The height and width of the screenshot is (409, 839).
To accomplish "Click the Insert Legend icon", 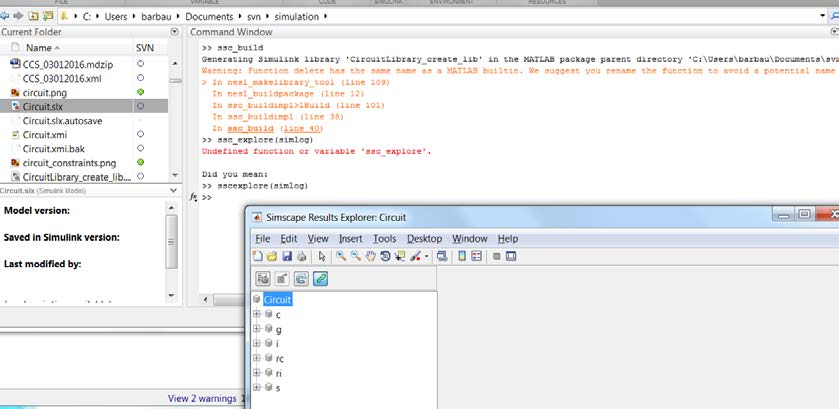I will pos(478,257).
